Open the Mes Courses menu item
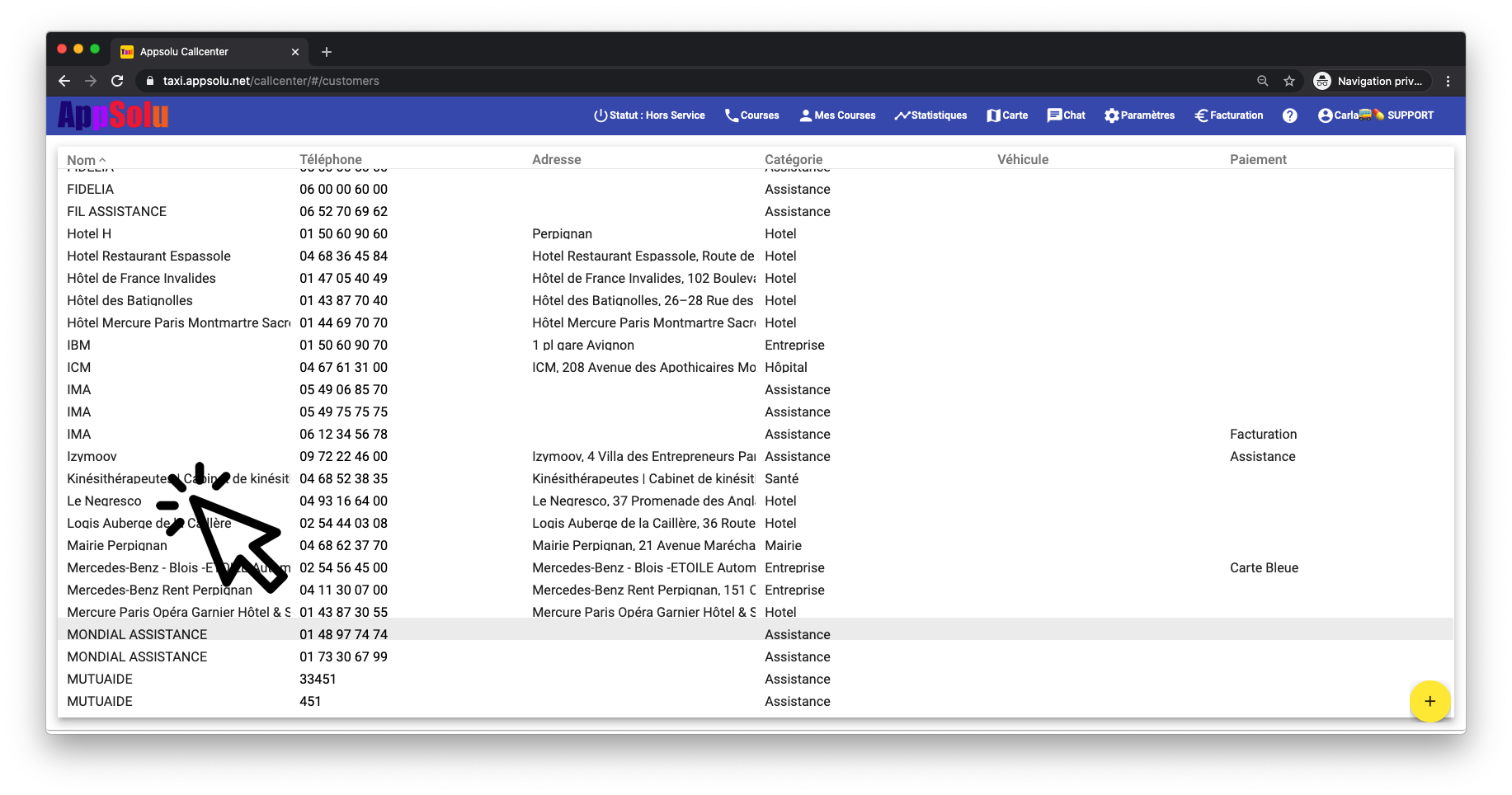The width and height of the screenshot is (1512, 795). click(x=837, y=115)
